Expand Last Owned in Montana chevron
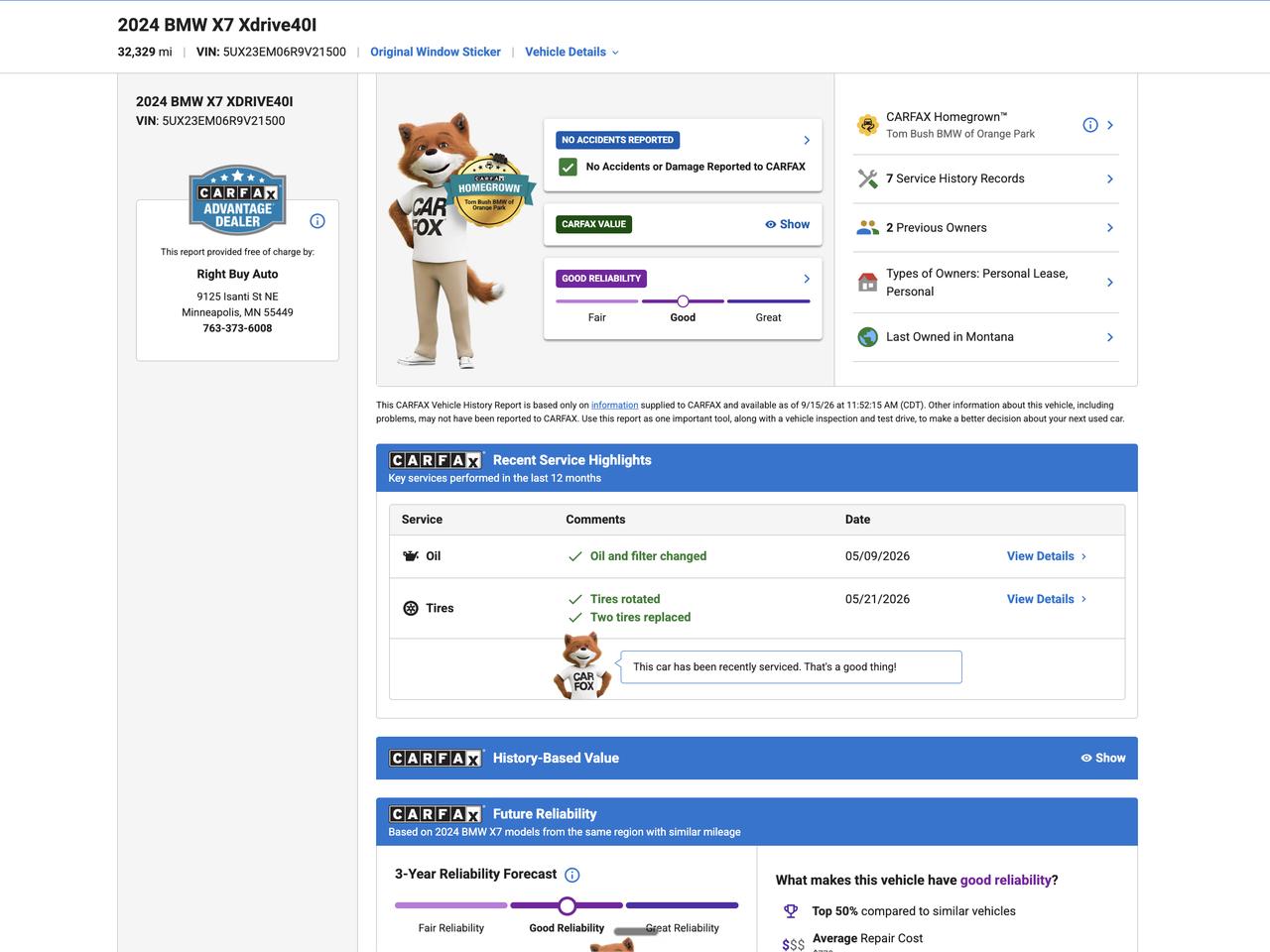This screenshot has height=952, width=1270. coord(1110,337)
